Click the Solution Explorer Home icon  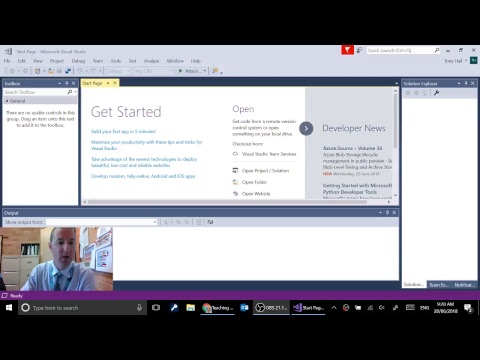425,93
